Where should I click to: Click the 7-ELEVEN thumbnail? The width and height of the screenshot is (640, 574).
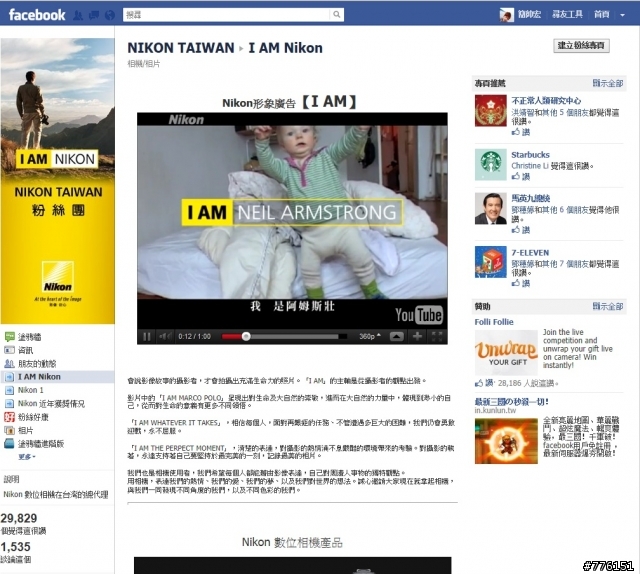coord(491,262)
